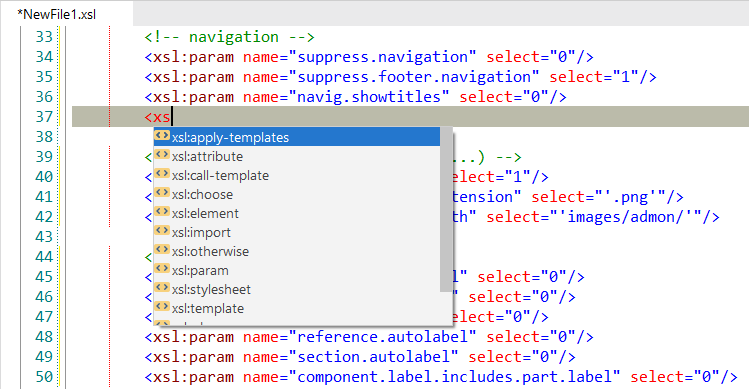Pick the xsl:apply-templates suggestion

297,137
